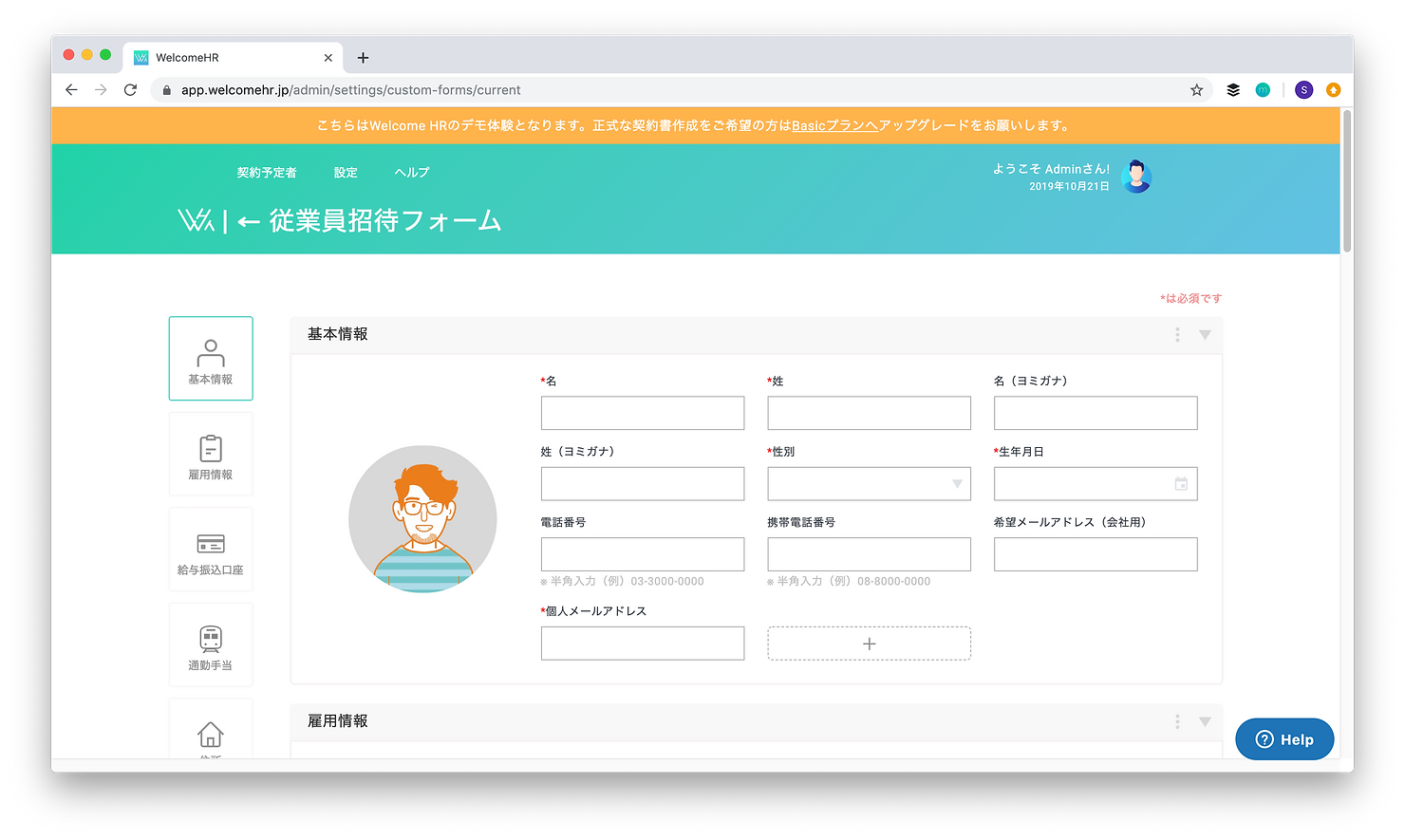
Task: Click the back arrow beside 従業員招待フォーム
Action: point(249,222)
